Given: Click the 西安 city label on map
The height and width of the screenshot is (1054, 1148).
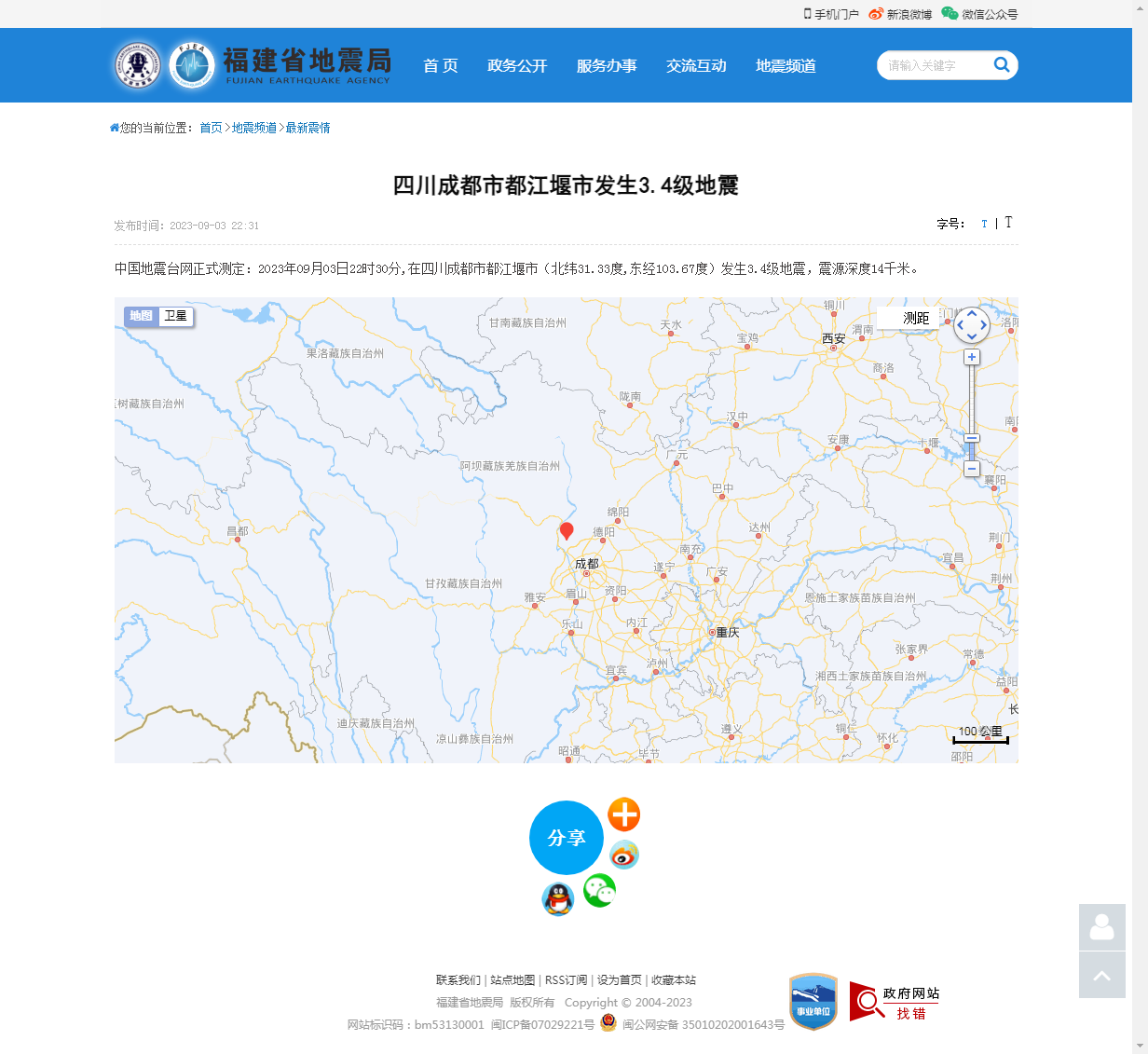Looking at the screenshot, I should pos(834,338).
